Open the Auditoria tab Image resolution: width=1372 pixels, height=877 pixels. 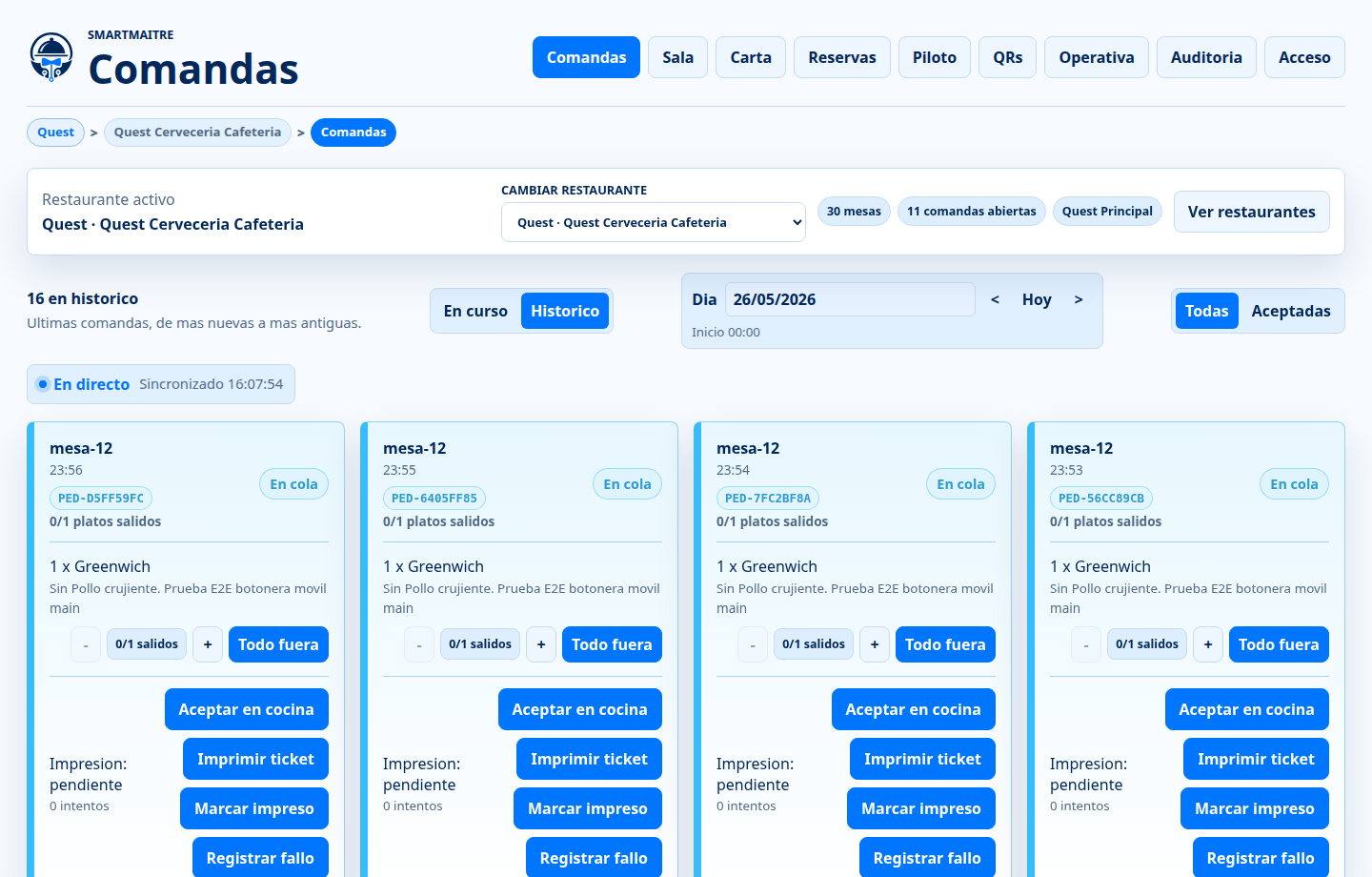coord(1206,57)
